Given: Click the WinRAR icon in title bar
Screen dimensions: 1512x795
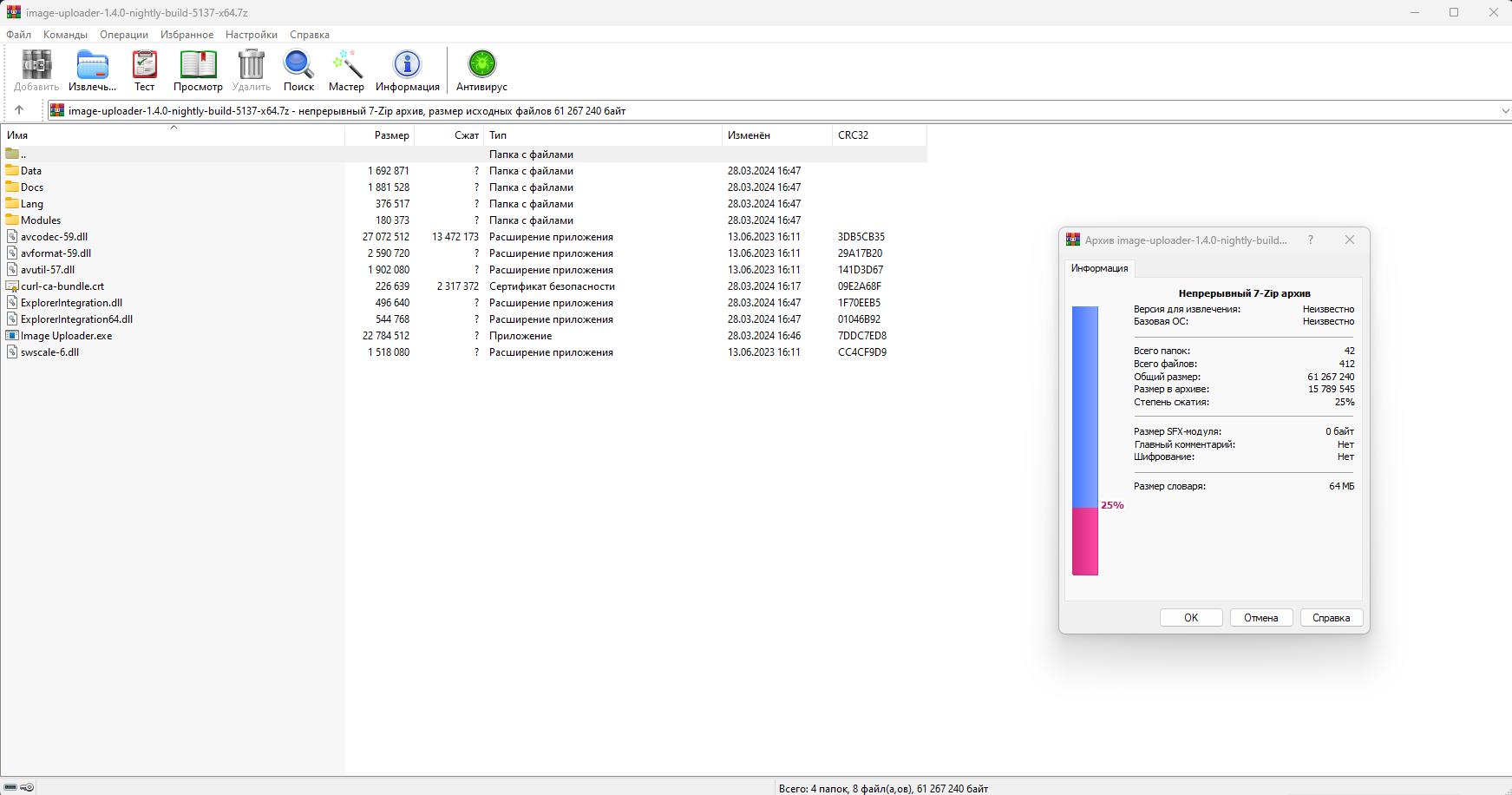Looking at the screenshot, I should [x=13, y=12].
